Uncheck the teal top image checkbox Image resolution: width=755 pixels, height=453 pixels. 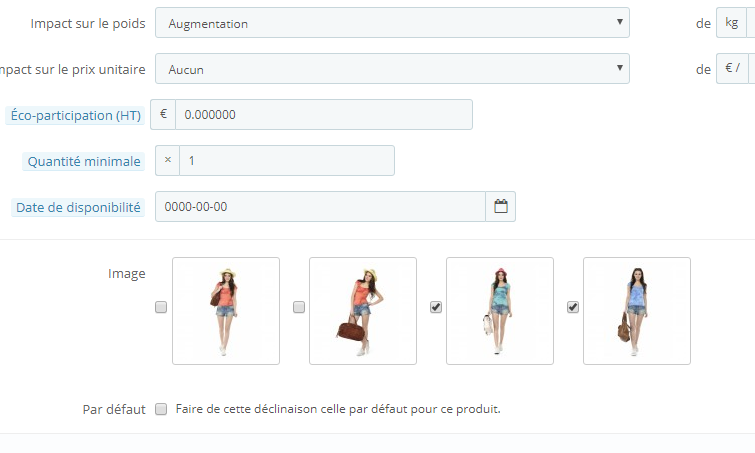coord(436,307)
